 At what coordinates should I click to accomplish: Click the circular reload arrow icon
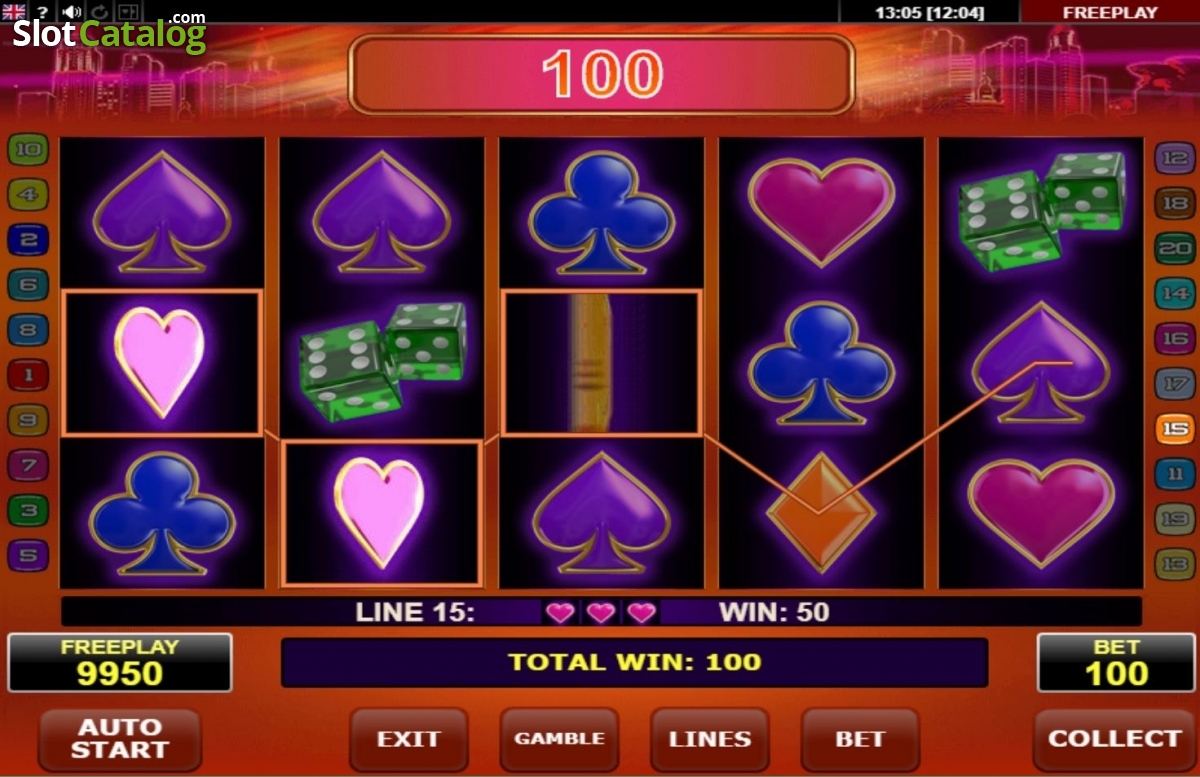101,12
